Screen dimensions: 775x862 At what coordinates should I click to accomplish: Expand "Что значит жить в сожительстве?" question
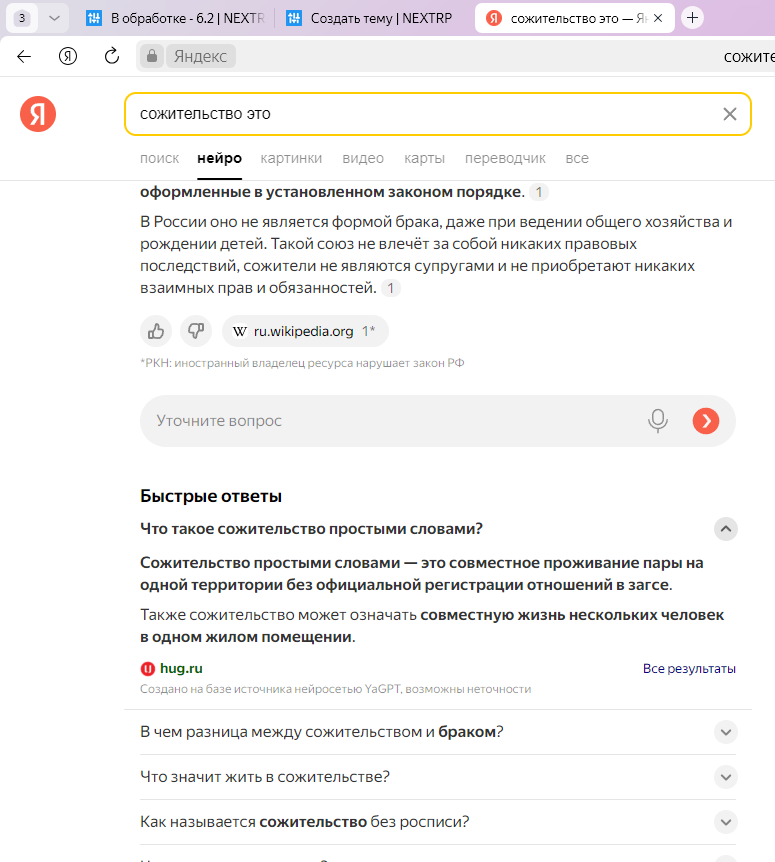727,777
